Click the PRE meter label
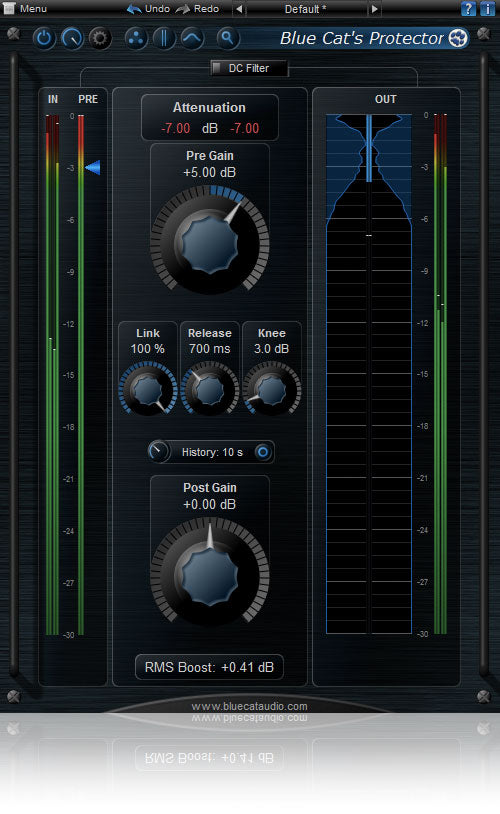 88,99
